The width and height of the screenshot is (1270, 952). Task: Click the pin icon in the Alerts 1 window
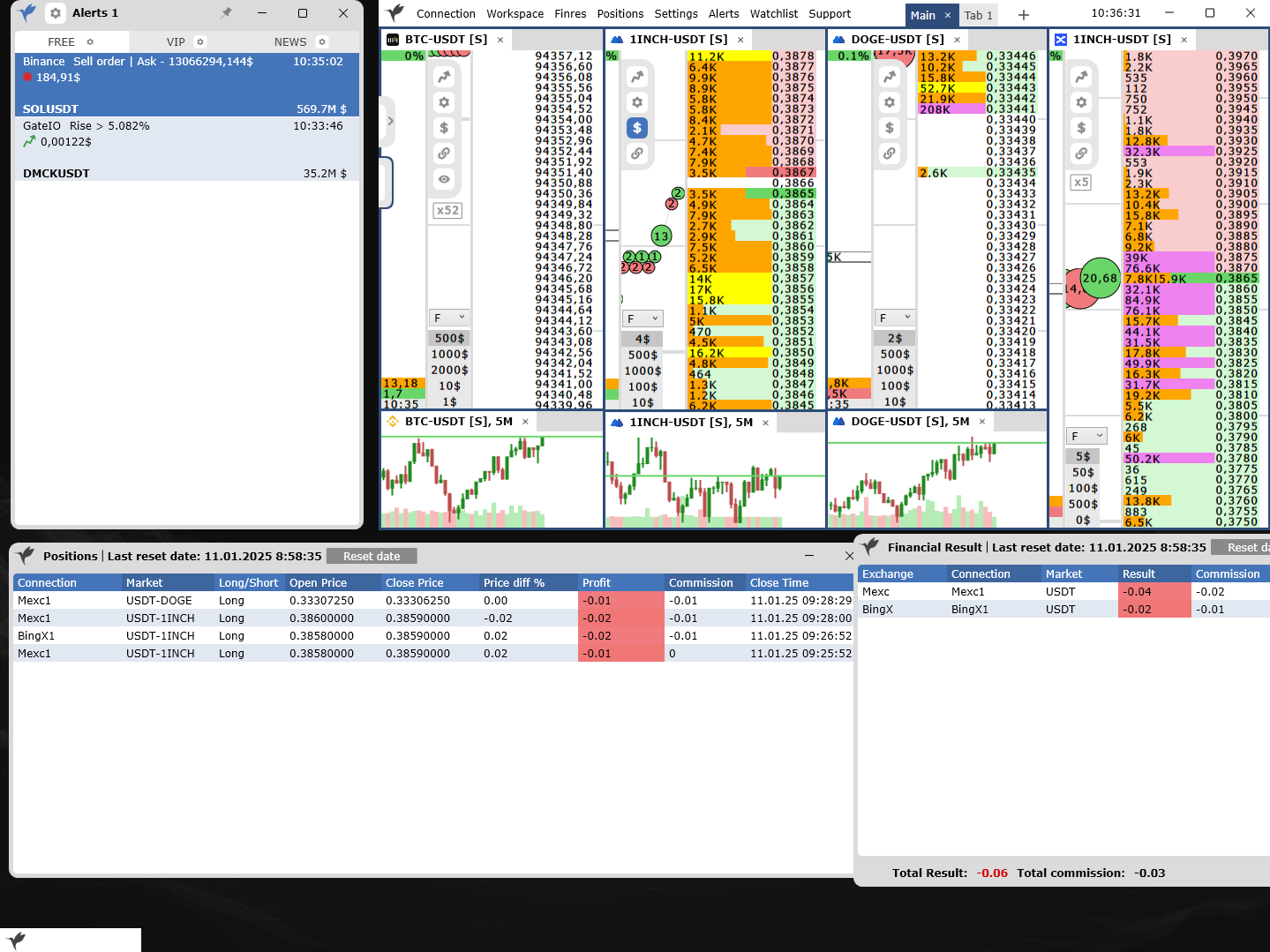tap(227, 12)
